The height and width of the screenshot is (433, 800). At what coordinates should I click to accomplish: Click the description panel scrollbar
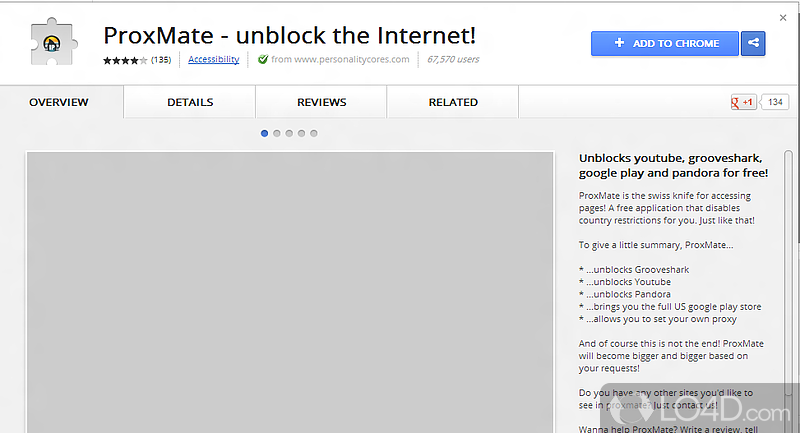click(788, 273)
